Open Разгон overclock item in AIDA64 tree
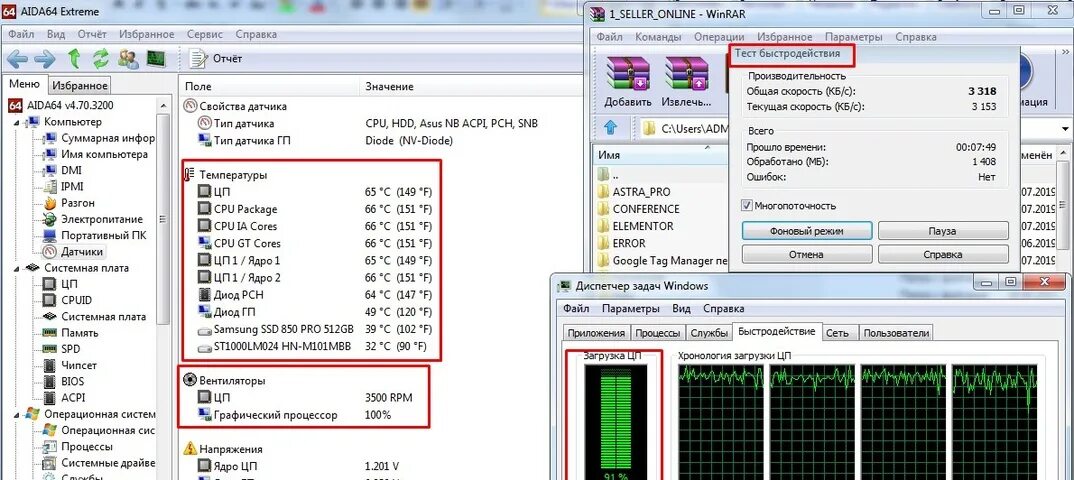The height and width of the screenshot is (480, 1074). coord(68,203)
